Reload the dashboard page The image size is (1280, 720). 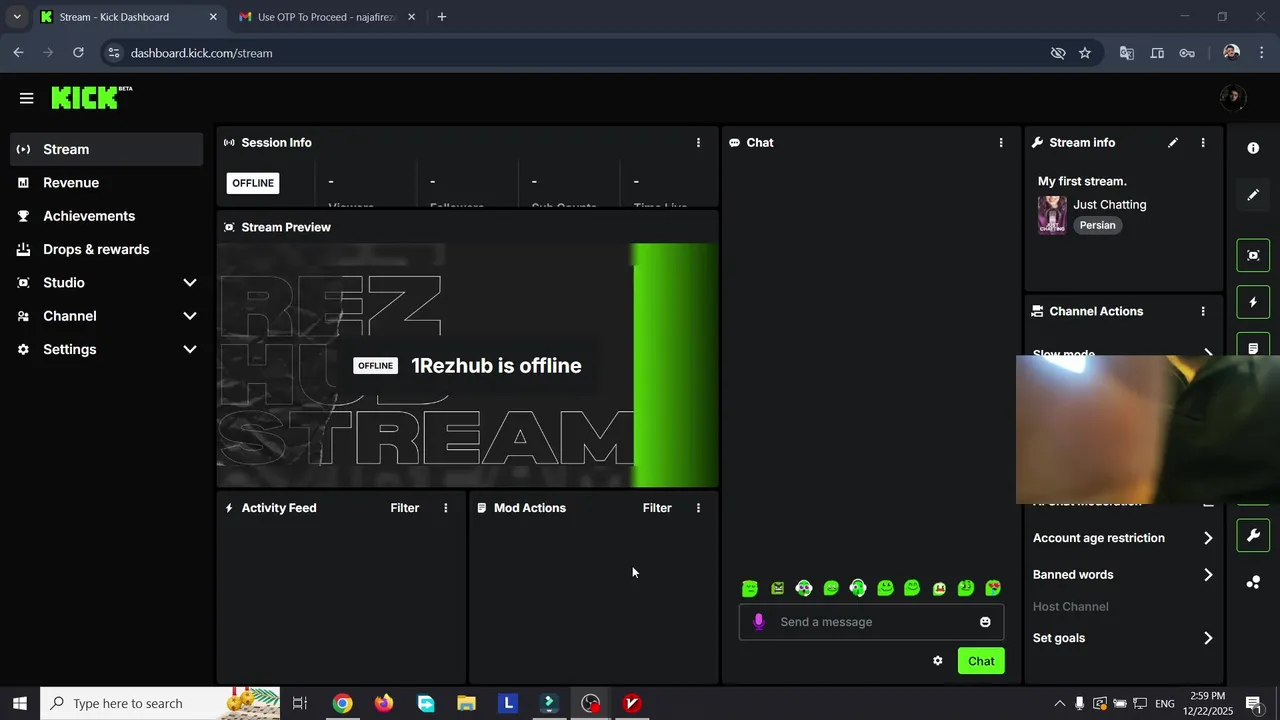78,53
